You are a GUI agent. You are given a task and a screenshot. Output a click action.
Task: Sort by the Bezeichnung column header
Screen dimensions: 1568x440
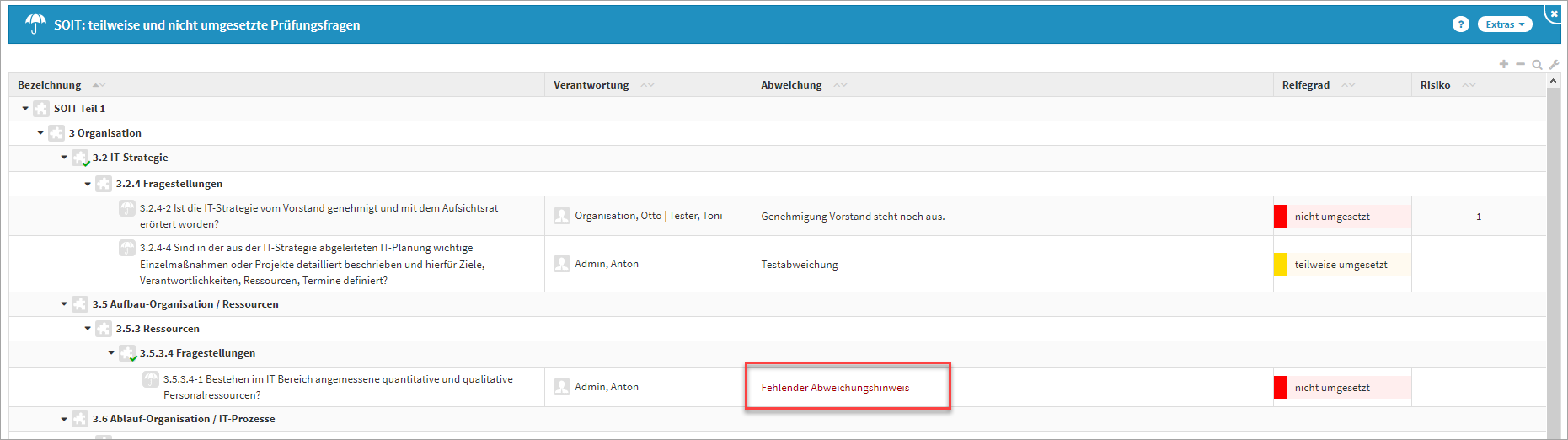click(50, 85)
